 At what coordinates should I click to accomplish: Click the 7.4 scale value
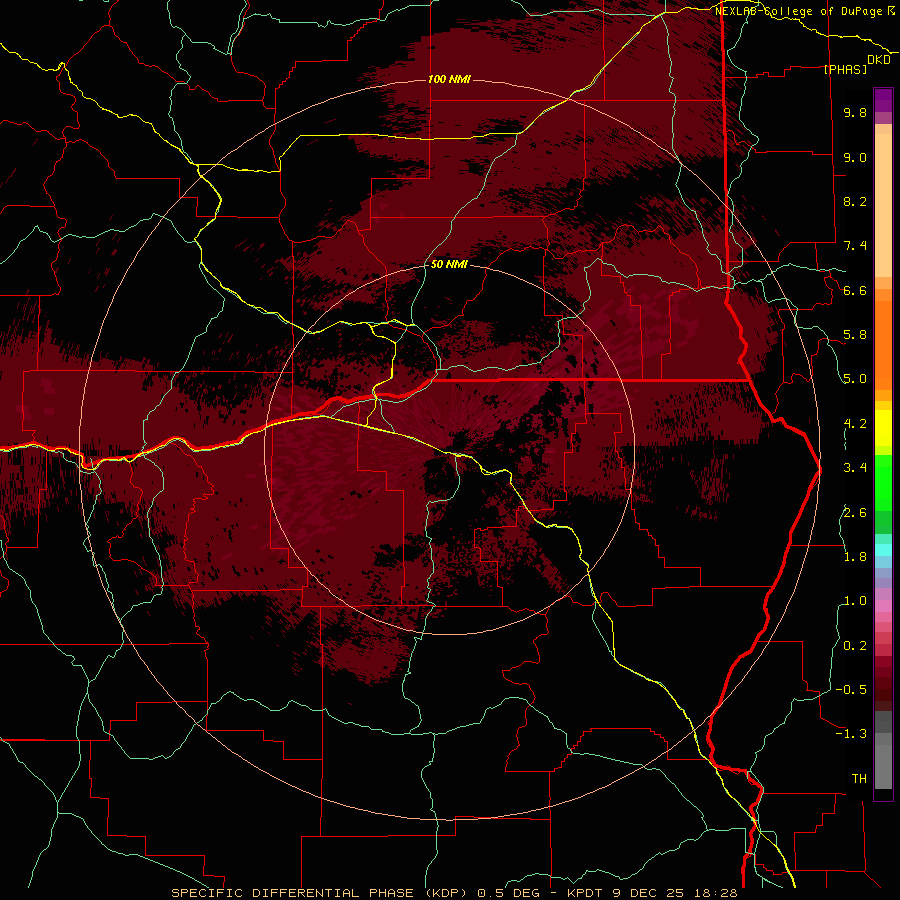click(x=855, y=246)
